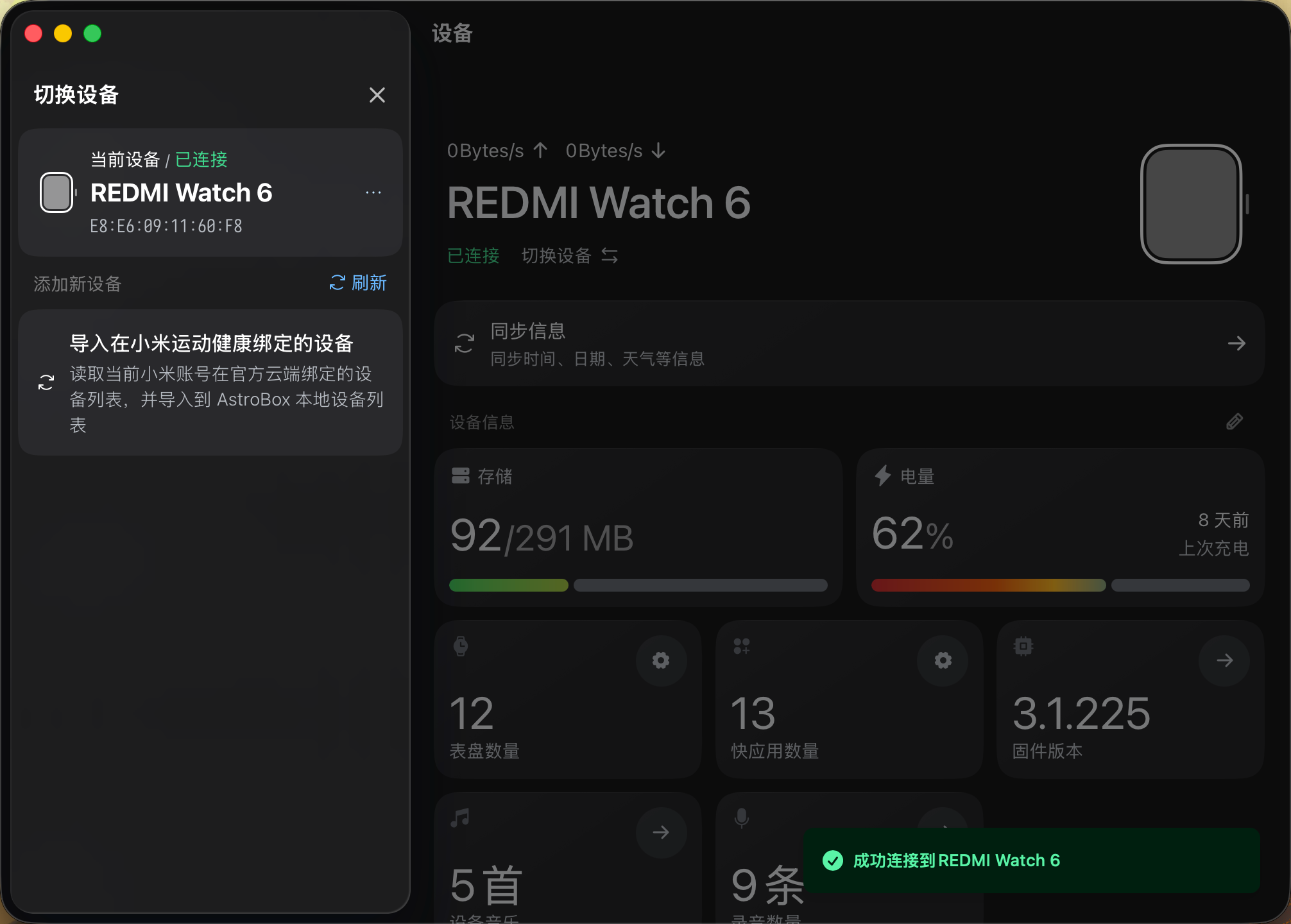Click the 92/291 MB storage value

click(542, 537)
